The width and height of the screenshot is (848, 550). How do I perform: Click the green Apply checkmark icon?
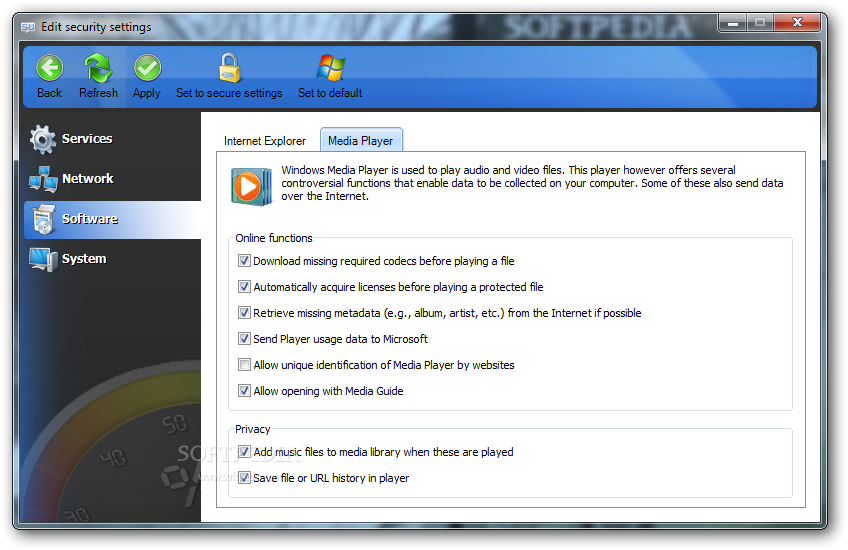147,68
